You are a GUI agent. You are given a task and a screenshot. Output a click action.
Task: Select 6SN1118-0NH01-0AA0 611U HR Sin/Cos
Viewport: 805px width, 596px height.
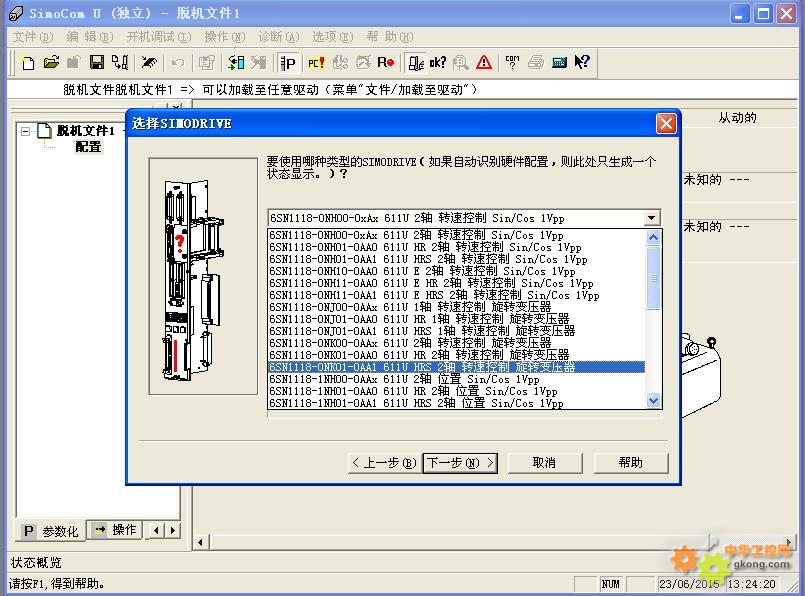(x=456, y=247)
